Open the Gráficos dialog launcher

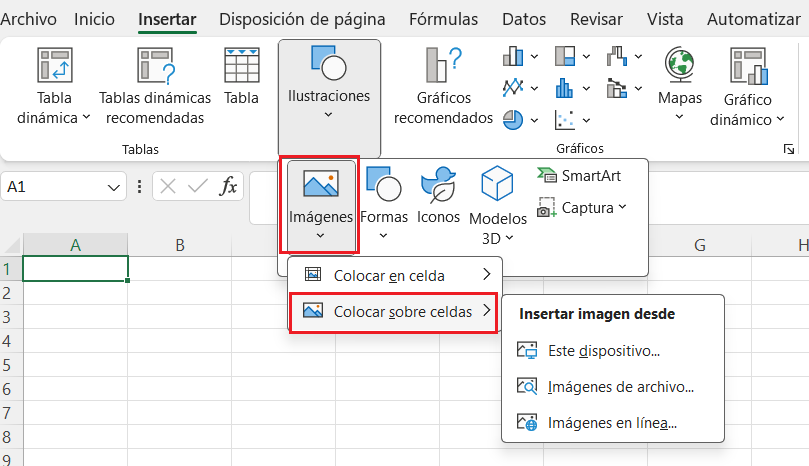click(x=789, y=149)
